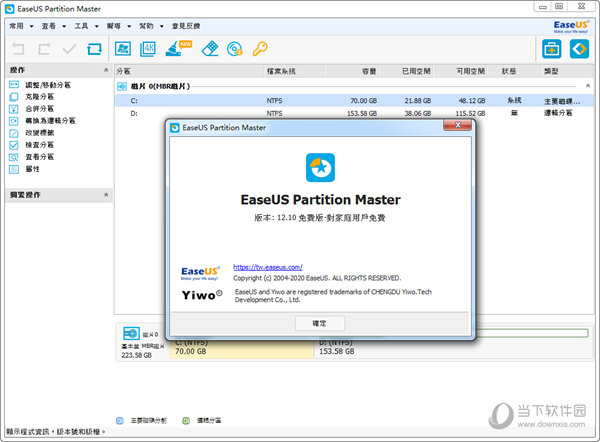
Task: Collapse the 磁片 0 group in partition list
Action: pyautogui.click(x=588, y=86)
